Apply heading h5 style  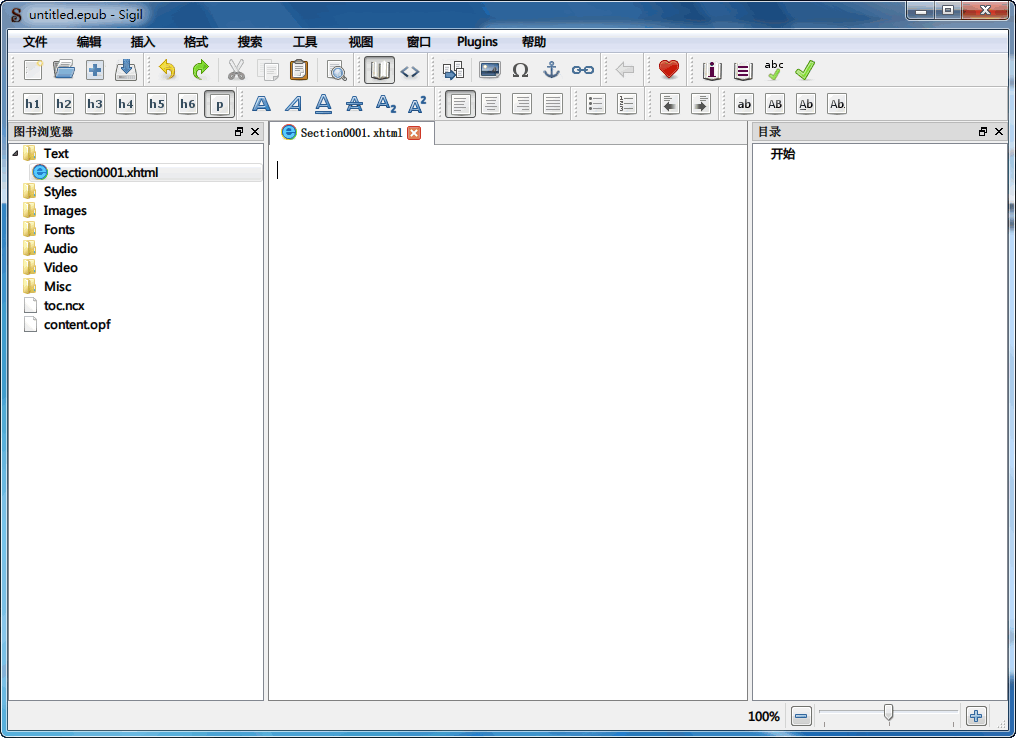(x=157, y=104)
